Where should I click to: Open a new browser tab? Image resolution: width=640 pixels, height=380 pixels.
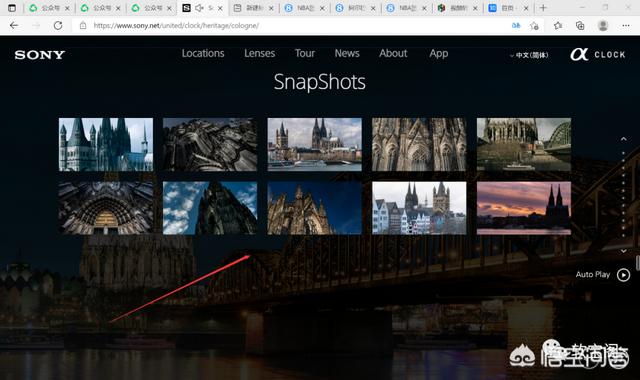543,8
